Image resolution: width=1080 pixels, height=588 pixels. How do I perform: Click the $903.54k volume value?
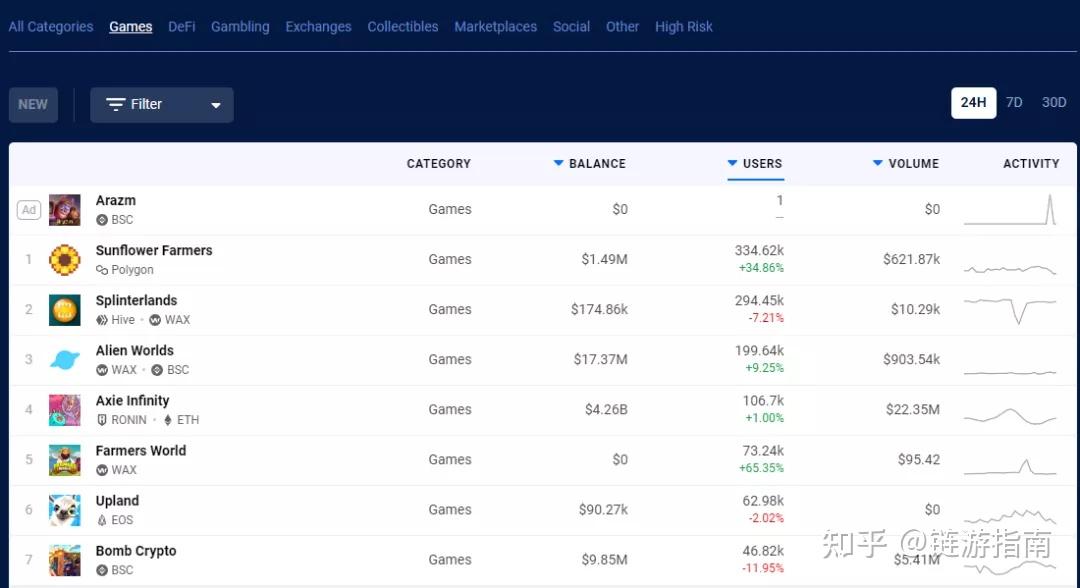pos(911,359)
